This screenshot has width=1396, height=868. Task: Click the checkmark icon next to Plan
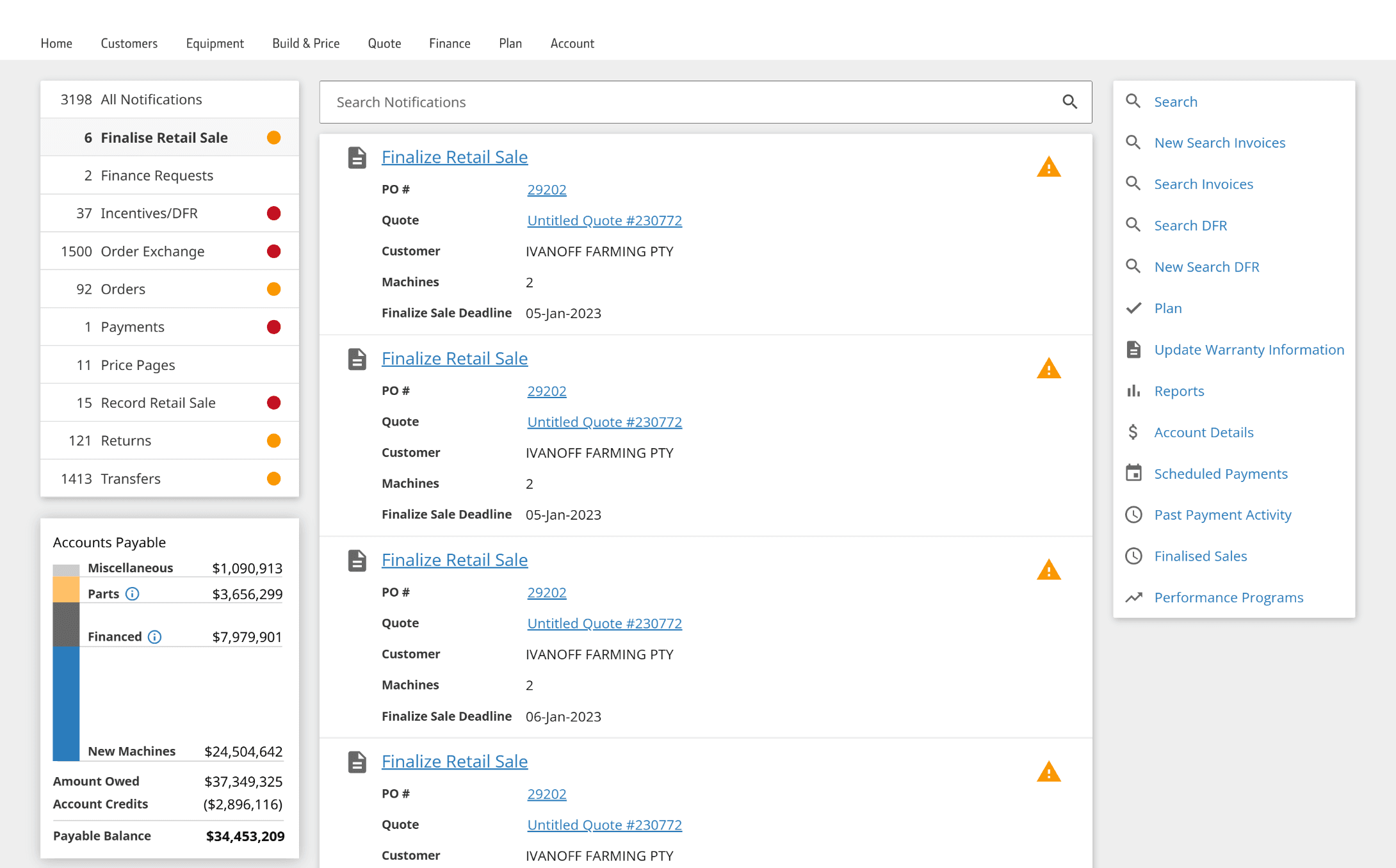(x=1133, y=308)
